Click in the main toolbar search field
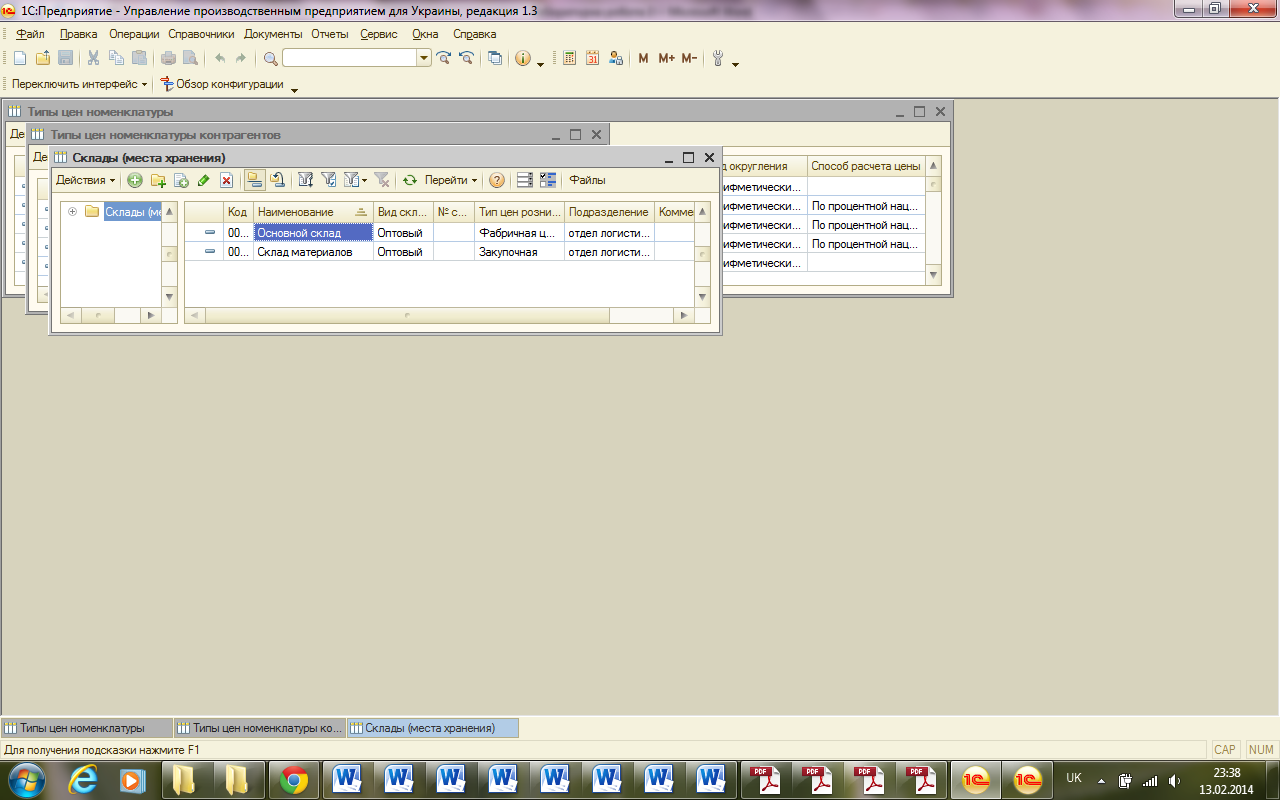 point(349,58)
